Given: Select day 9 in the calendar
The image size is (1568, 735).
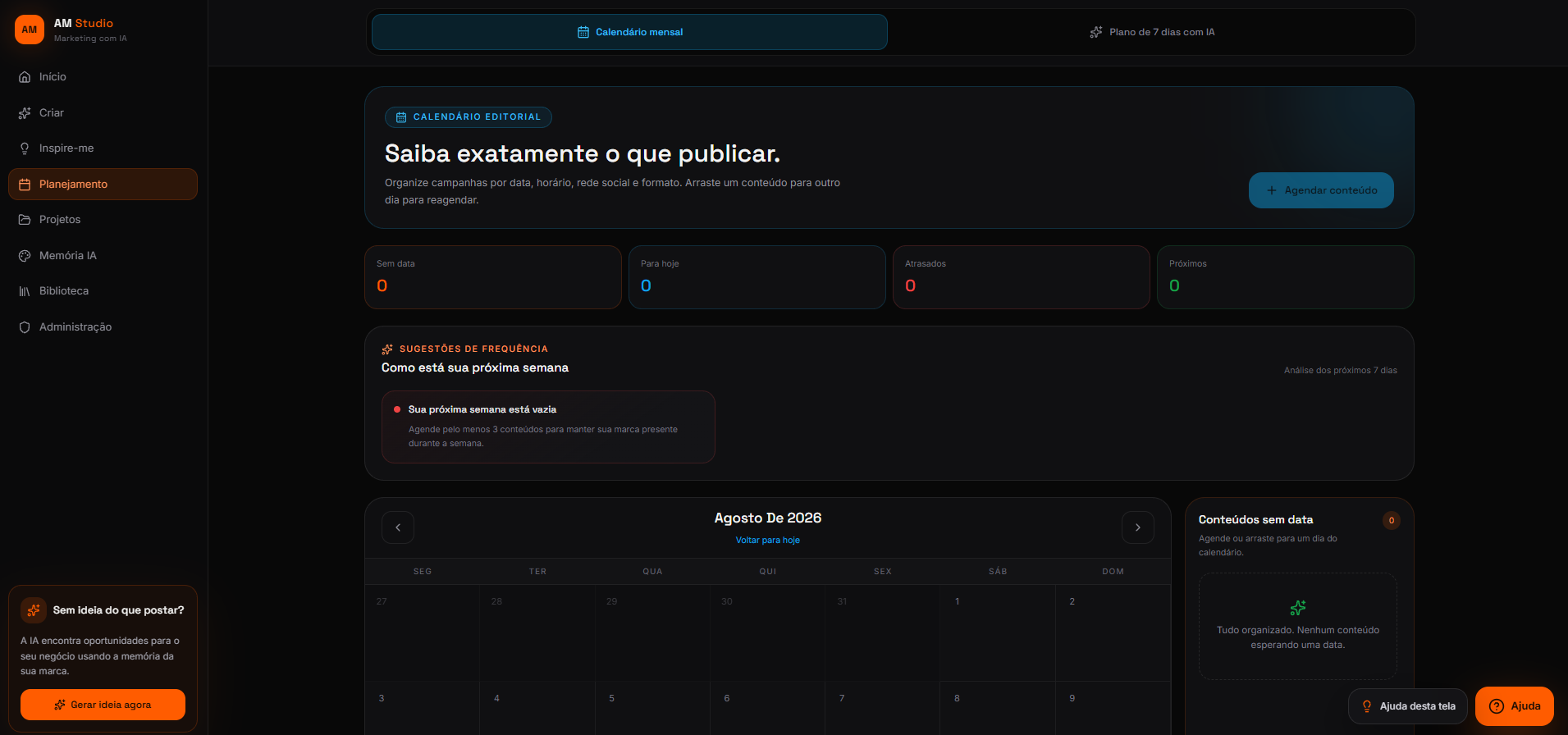Looking at the screenshot, I should (x=1113, y=708).
